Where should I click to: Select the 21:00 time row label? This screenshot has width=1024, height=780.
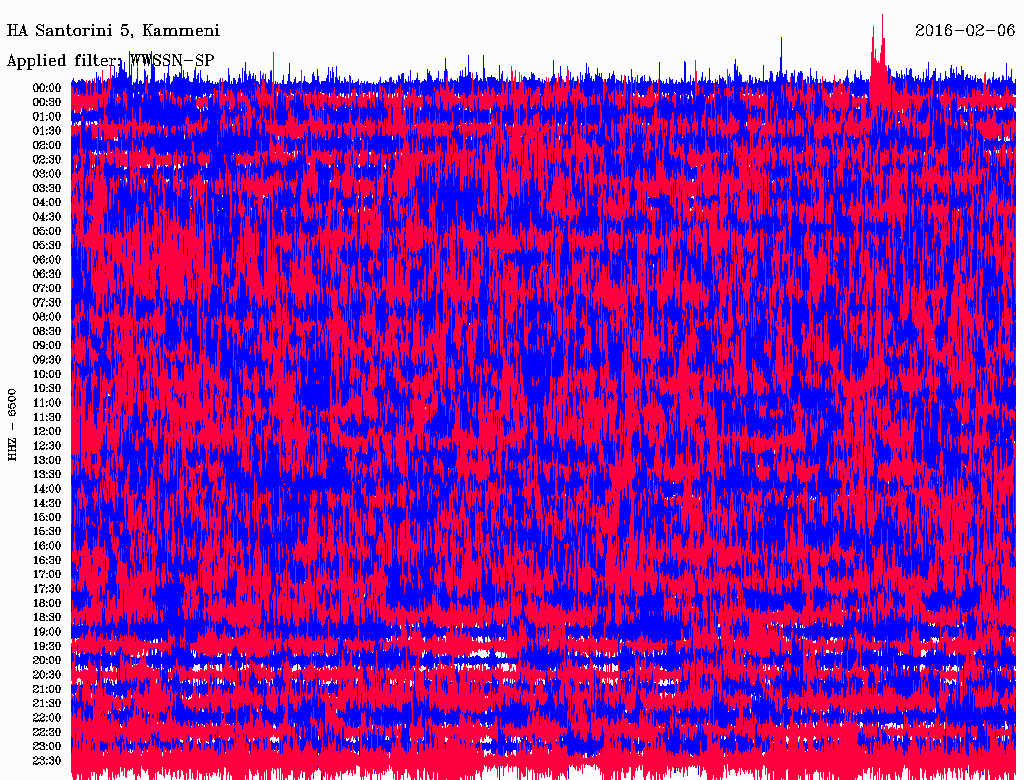[46, 689]
